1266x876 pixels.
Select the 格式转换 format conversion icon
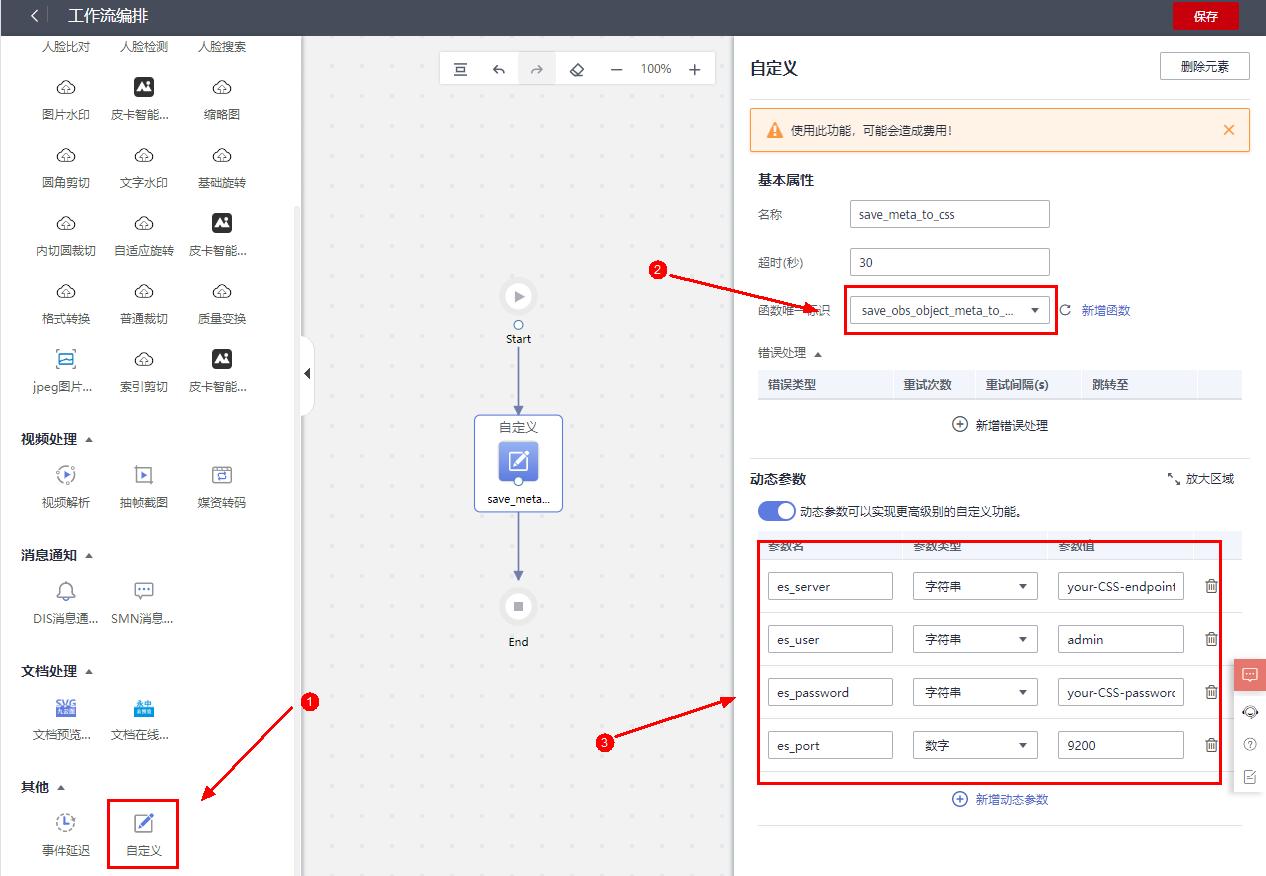click(64, 290)
